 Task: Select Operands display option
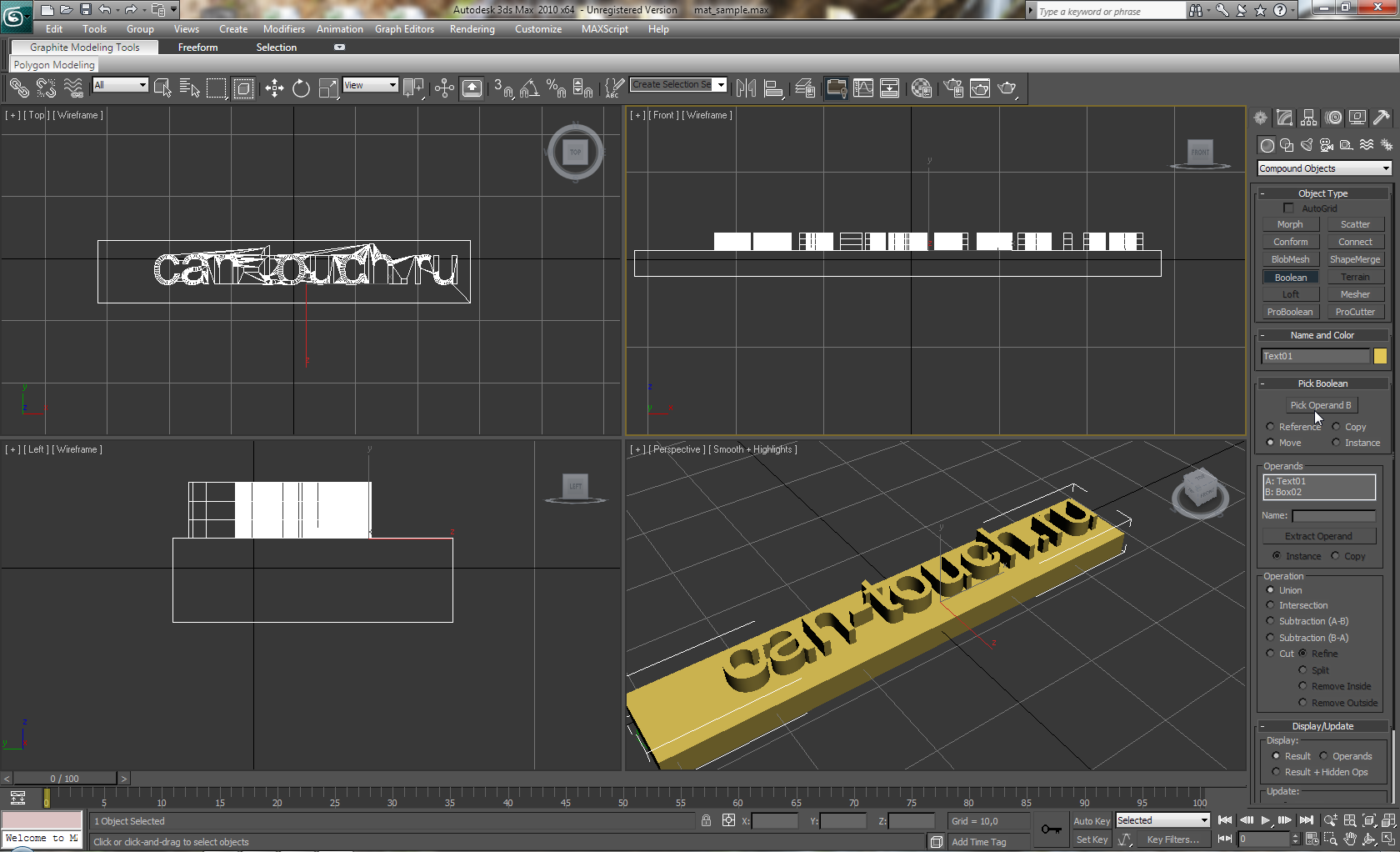[1323, 756]
